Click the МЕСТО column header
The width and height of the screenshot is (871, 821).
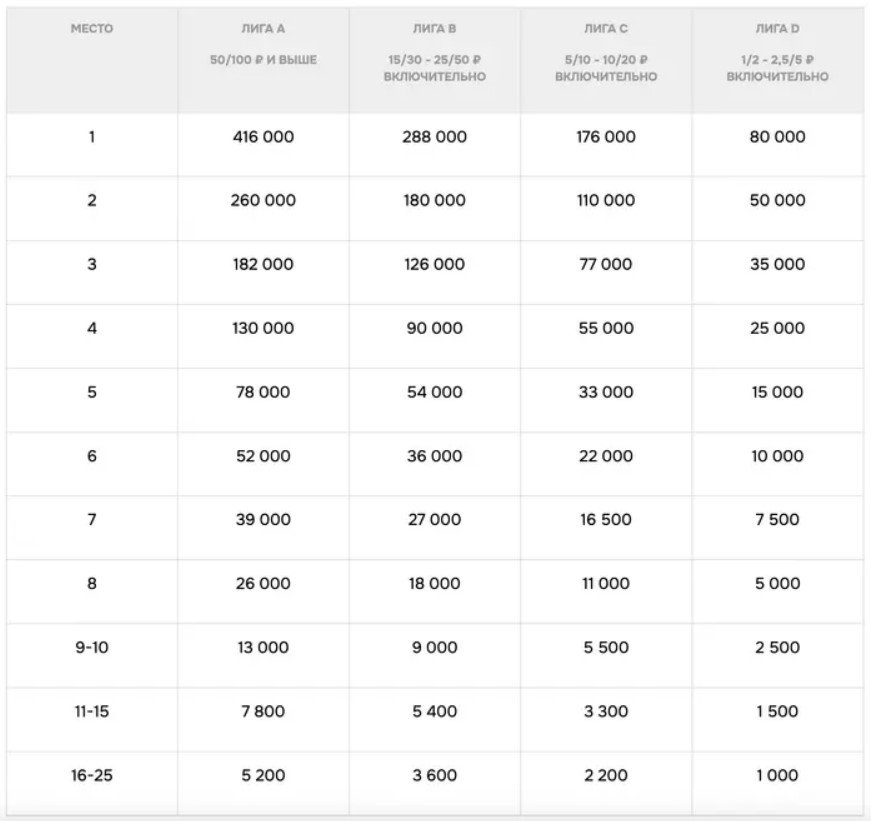tap(92, 29)
